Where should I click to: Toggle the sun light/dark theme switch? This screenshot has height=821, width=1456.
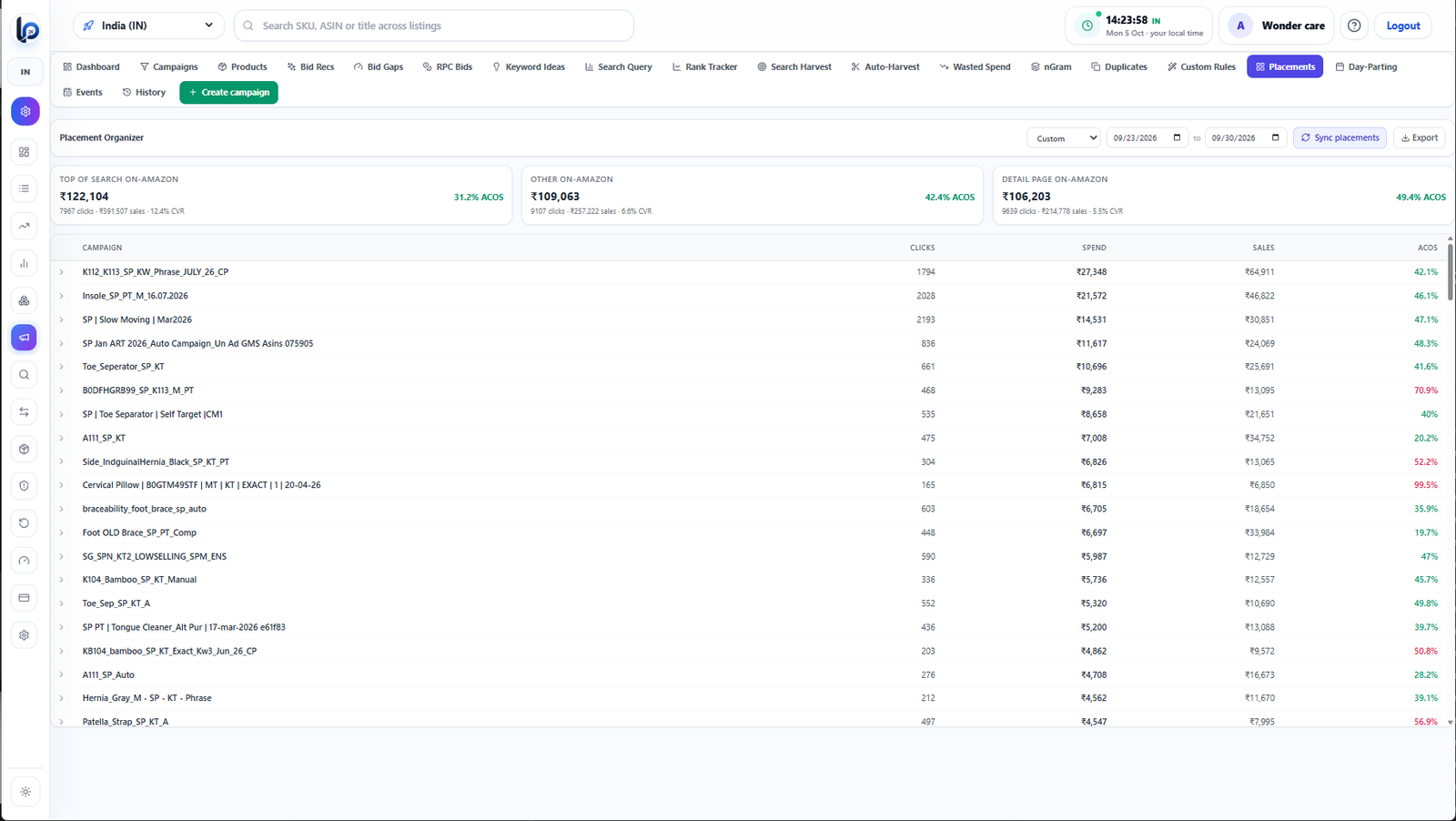(x=25, y=792)
